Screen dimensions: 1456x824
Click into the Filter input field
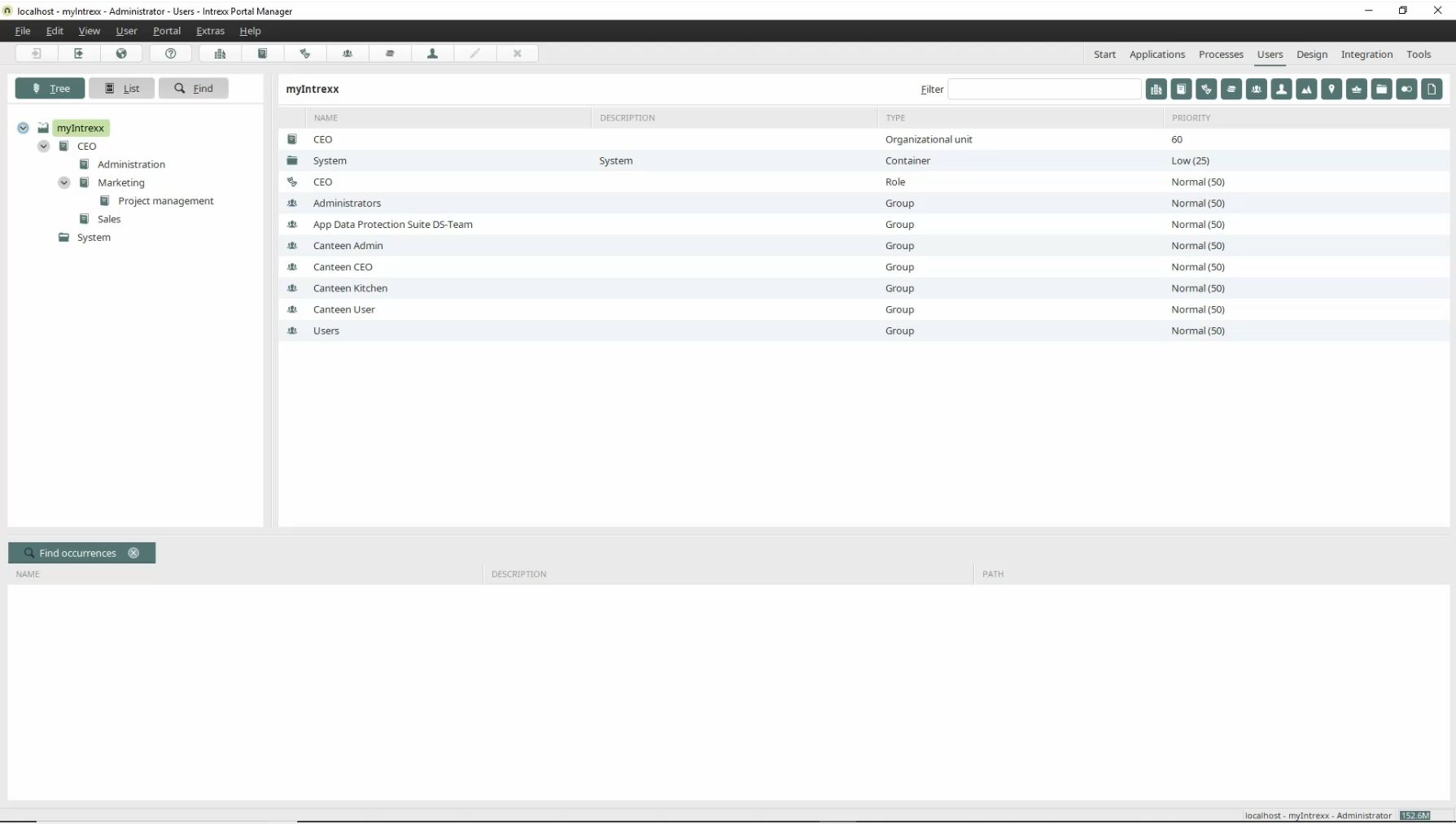click(1044, 89)
